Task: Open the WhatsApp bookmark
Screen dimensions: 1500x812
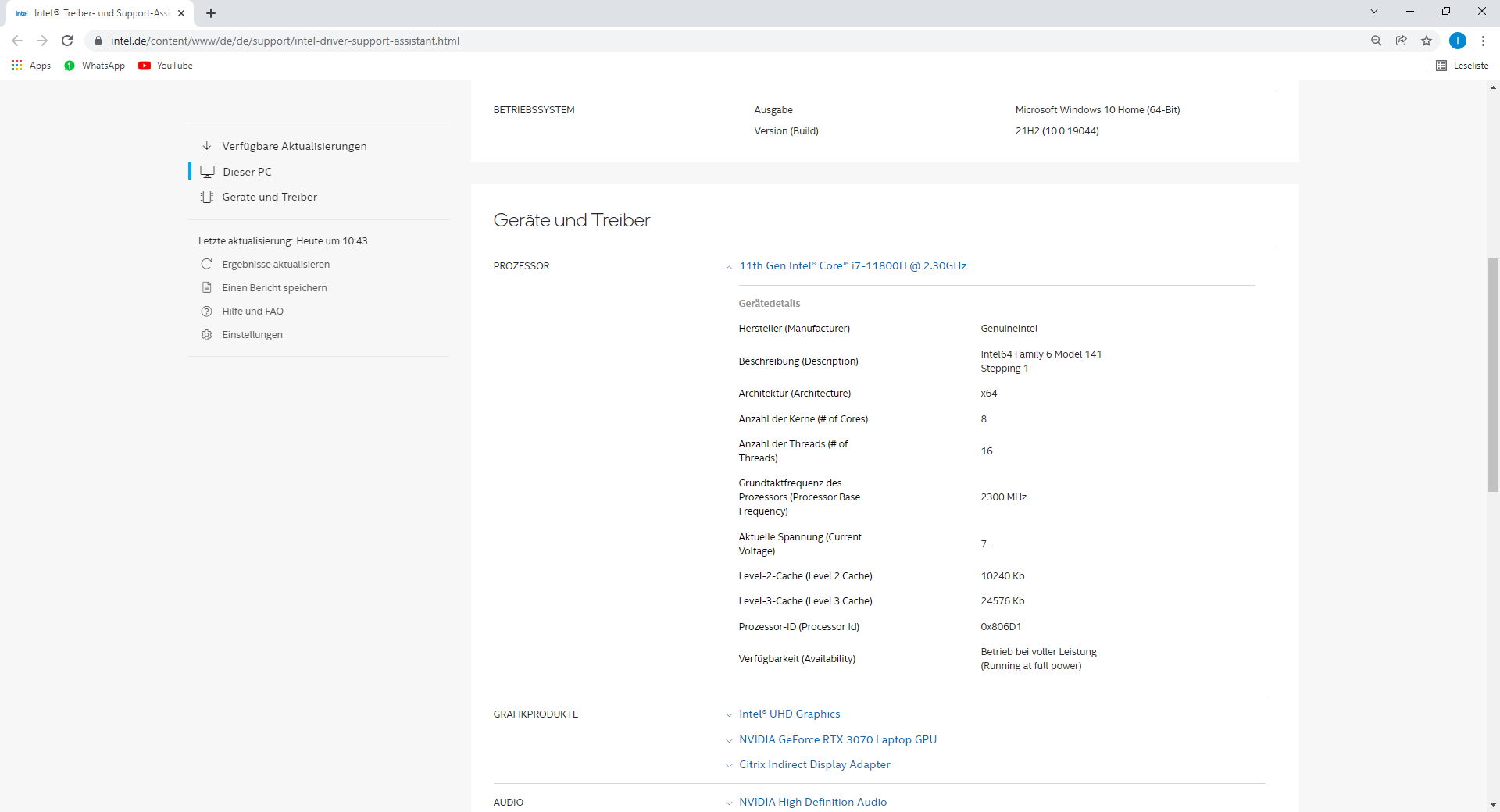Action: point(95,66)
